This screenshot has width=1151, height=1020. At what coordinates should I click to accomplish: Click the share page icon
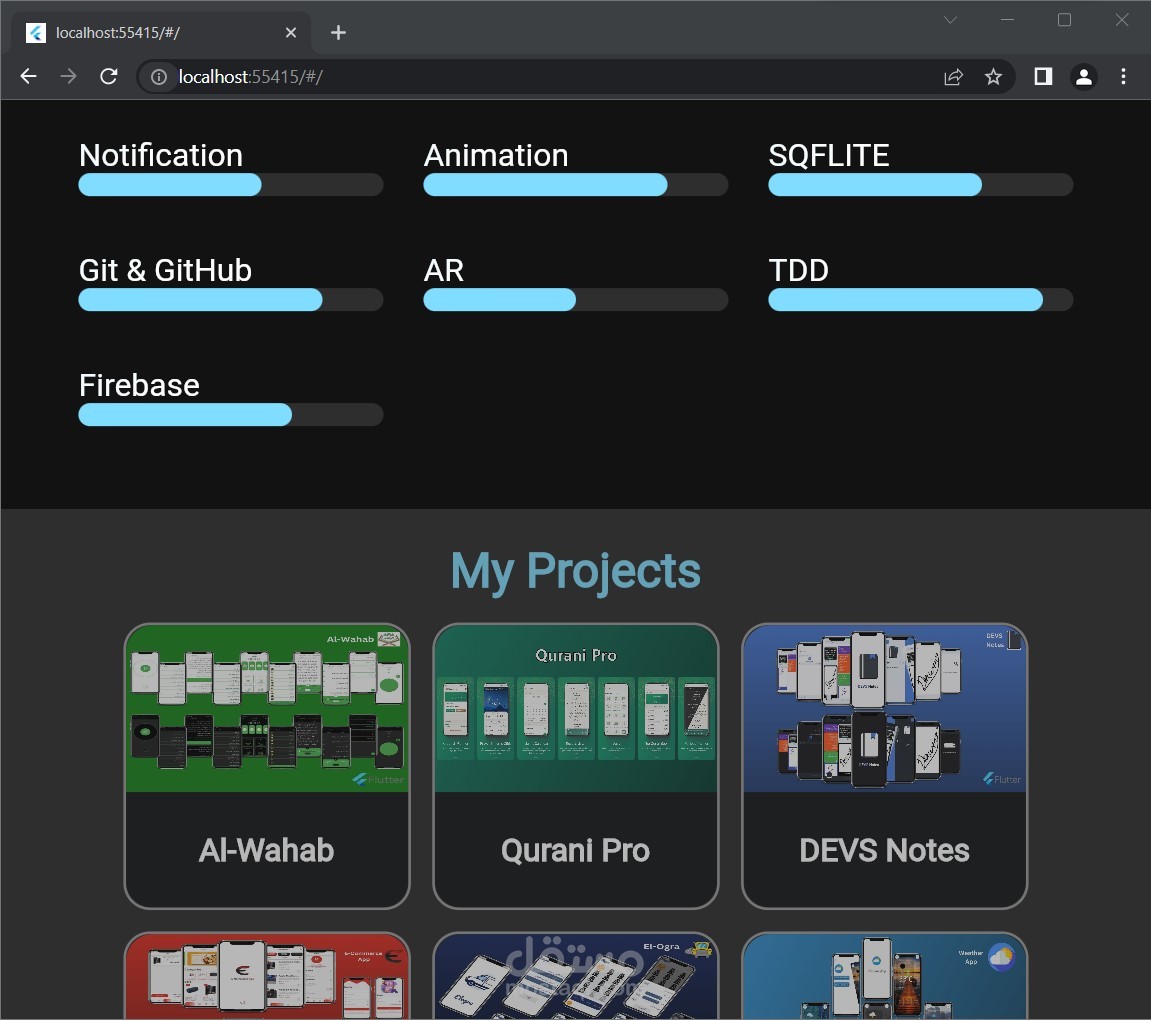pyautogui.click(x=953, y=77)
